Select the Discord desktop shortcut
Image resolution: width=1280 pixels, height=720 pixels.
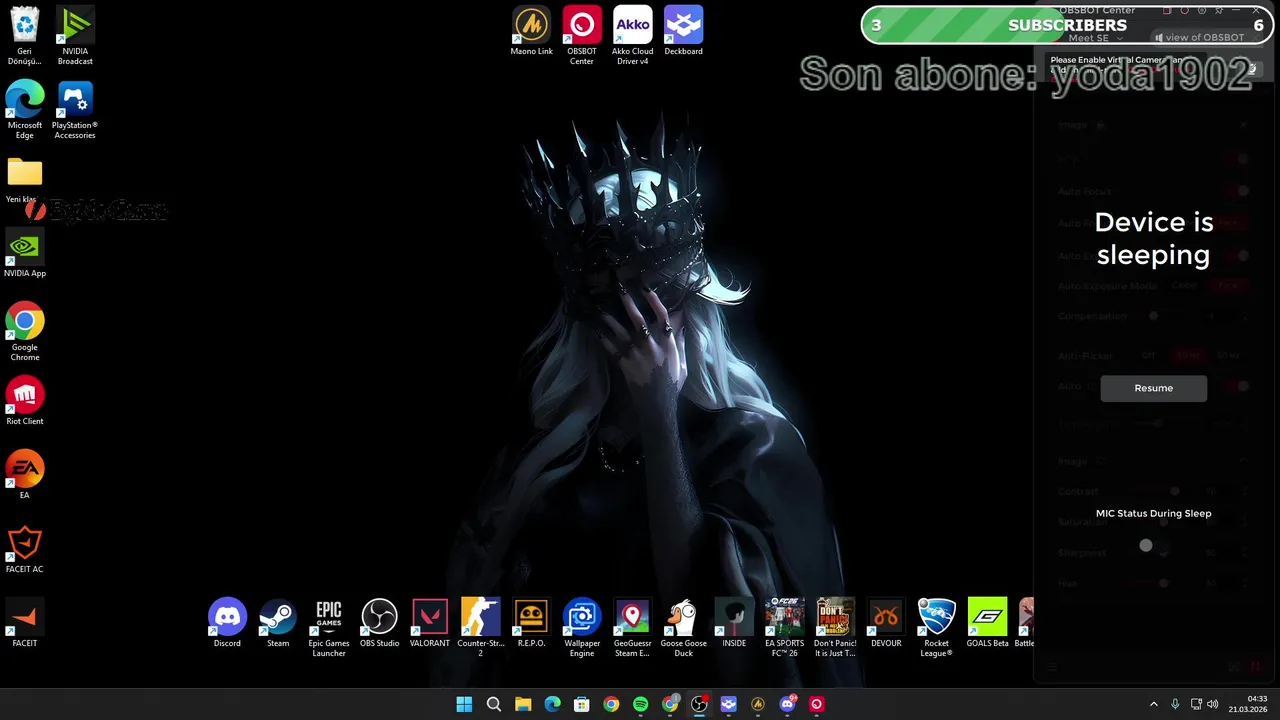tap(227, 623)
